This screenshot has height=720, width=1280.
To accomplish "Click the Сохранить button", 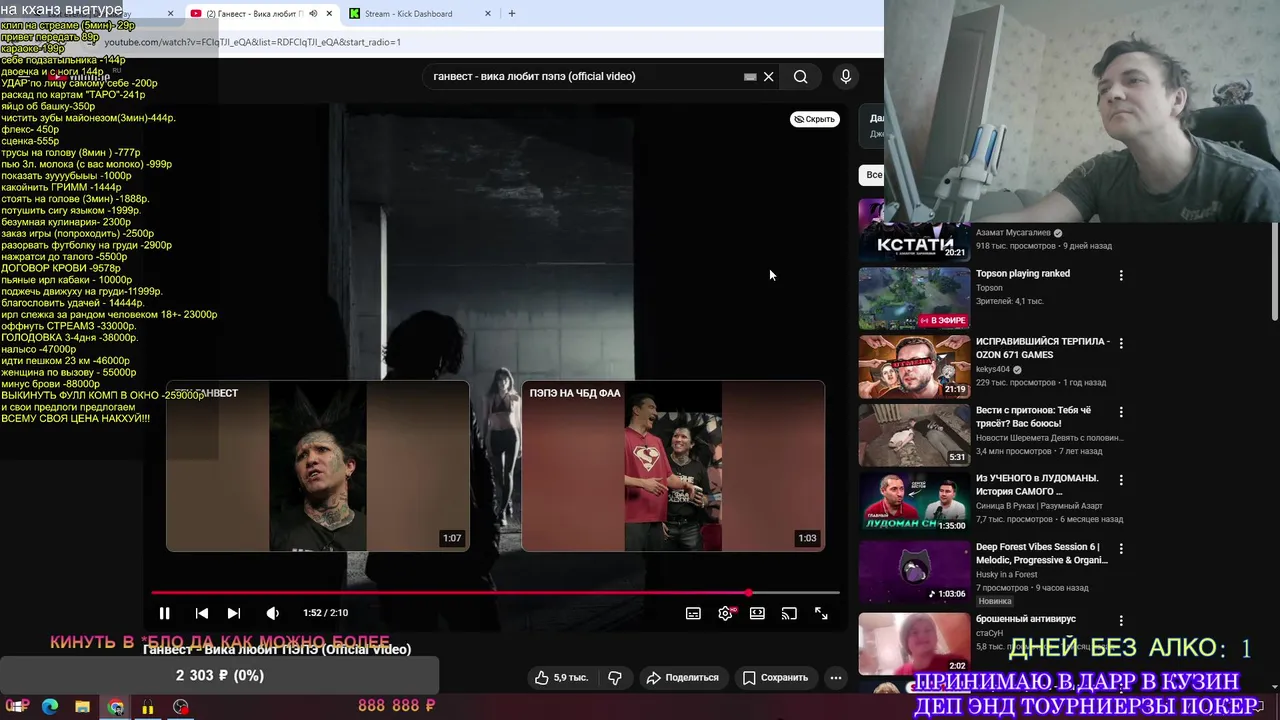I will click(775, 677).
